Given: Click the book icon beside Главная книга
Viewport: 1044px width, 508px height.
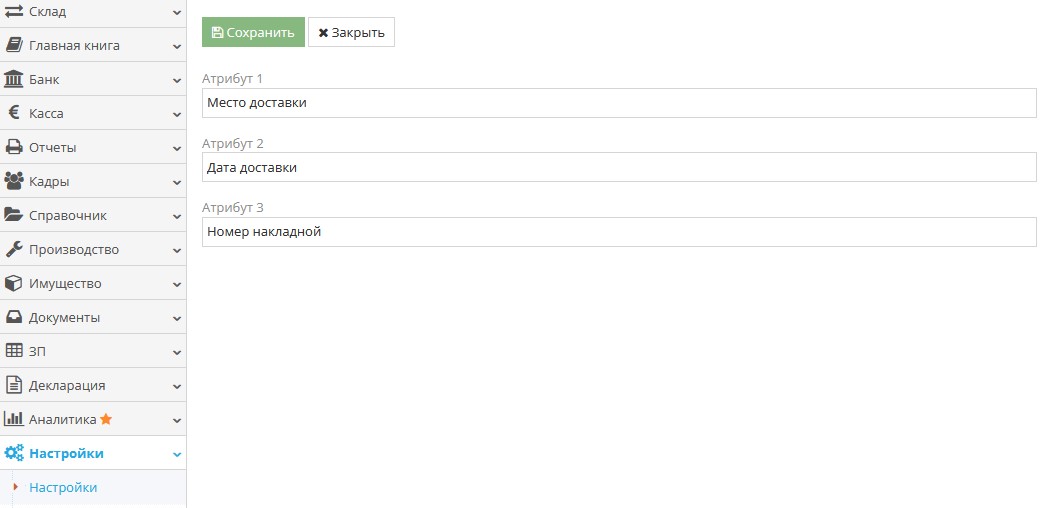Looking at the screenshot, I should [14, 45].
